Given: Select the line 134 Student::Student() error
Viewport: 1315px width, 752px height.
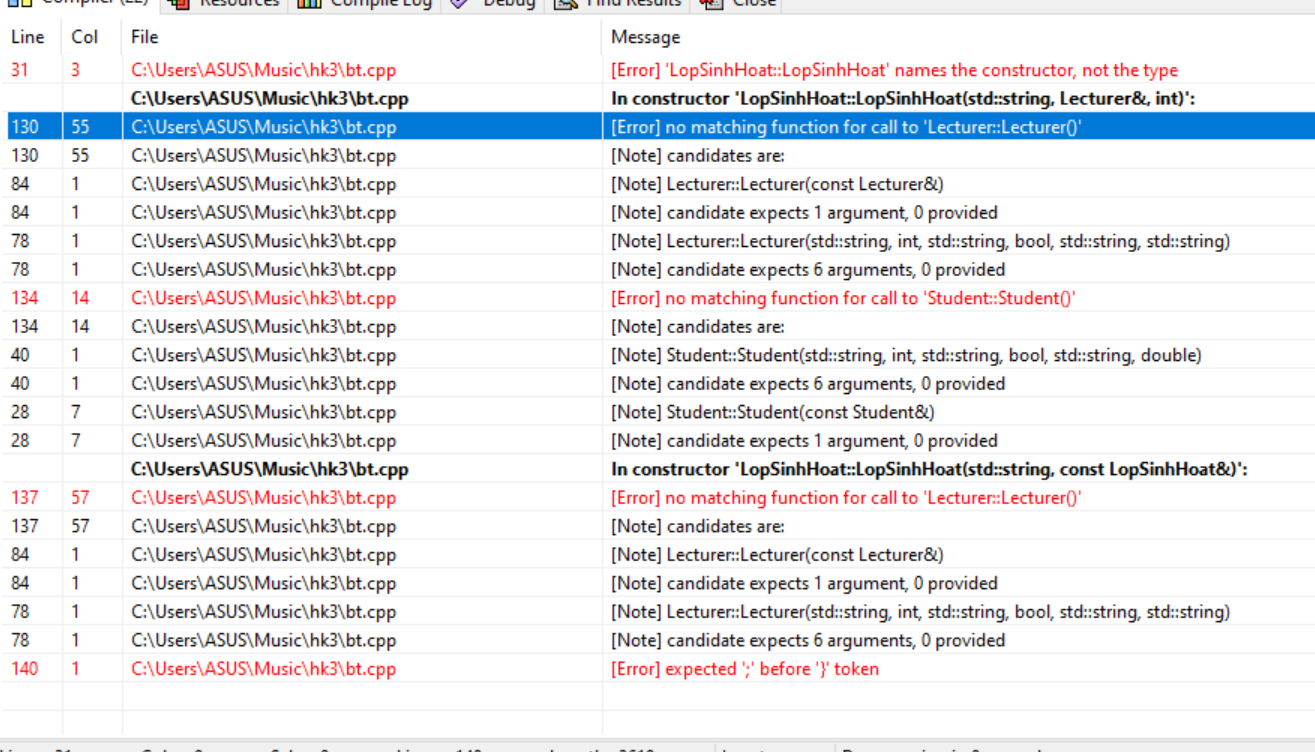Looking at the screenshot, I should (843, 298).
